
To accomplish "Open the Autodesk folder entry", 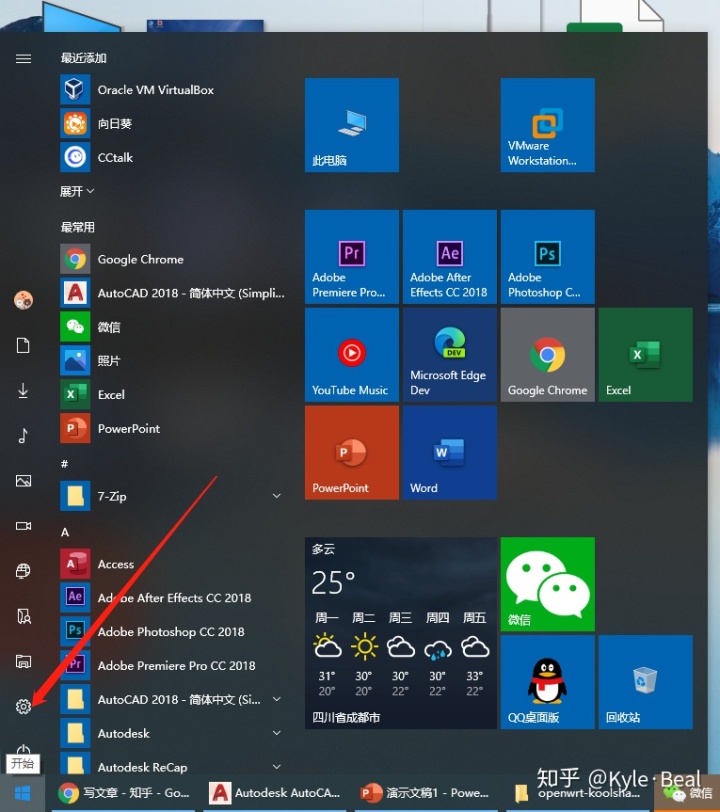I will pyautogui.click(x=174, y=733).
